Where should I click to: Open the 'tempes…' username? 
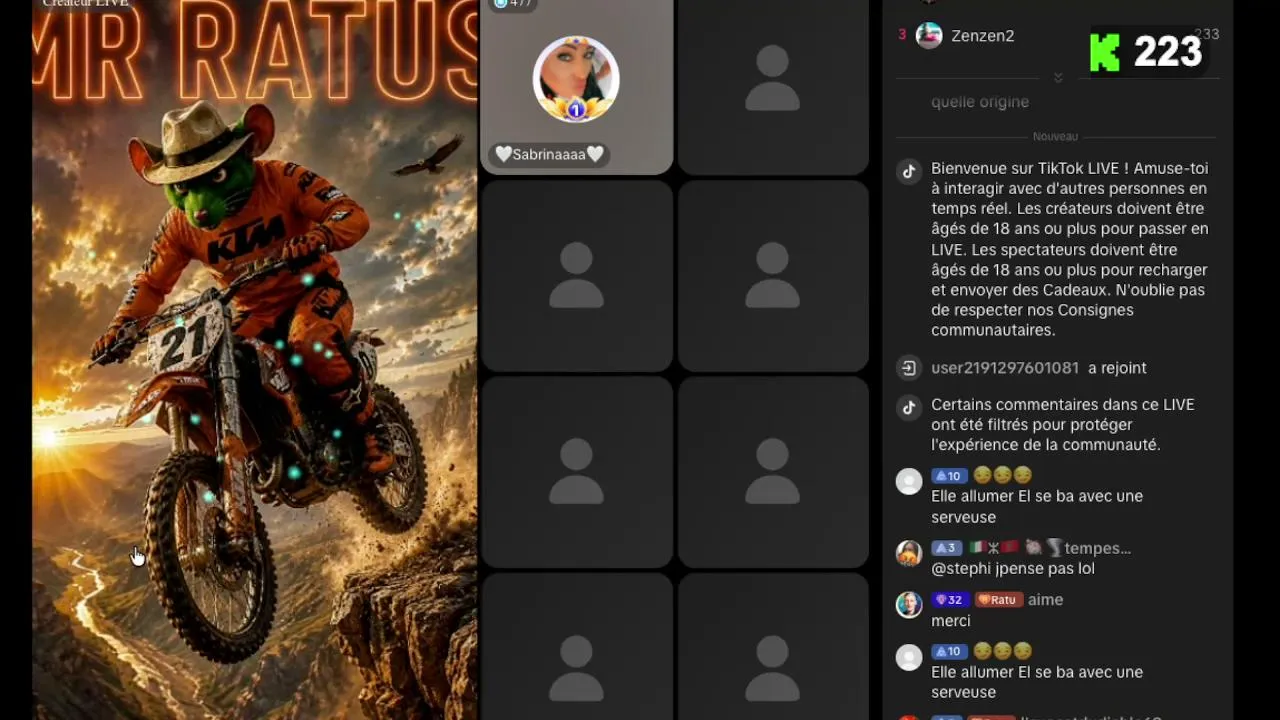(x=1097, y=548)
